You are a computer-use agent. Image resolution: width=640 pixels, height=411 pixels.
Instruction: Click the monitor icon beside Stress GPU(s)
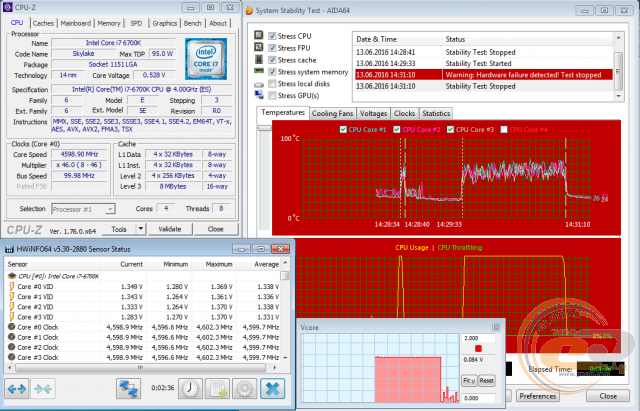coord(259,95)
